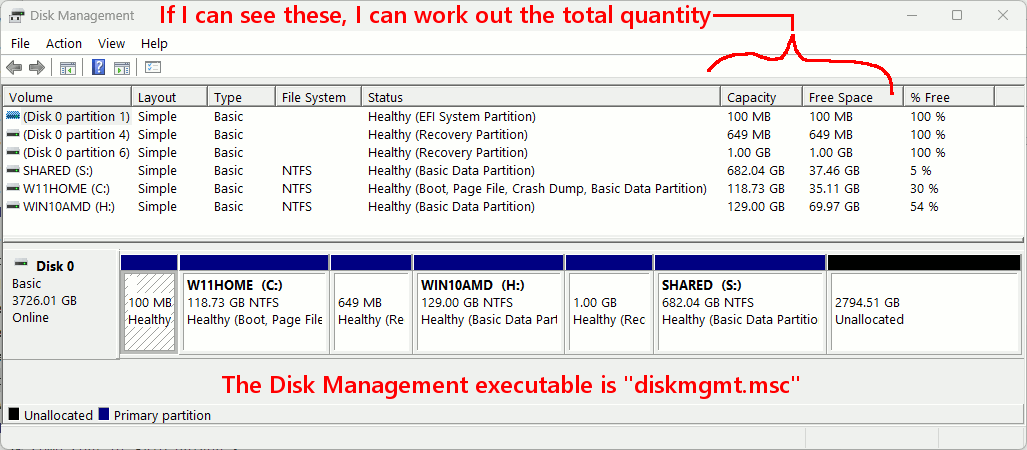Select the hatched 100 MB EFI partition block
1027x450 pixels.
coord(149,312)
